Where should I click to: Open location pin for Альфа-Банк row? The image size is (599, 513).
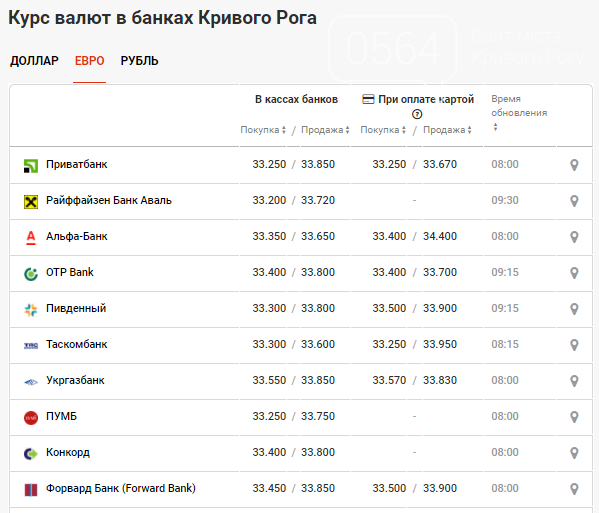pos(574,237)
